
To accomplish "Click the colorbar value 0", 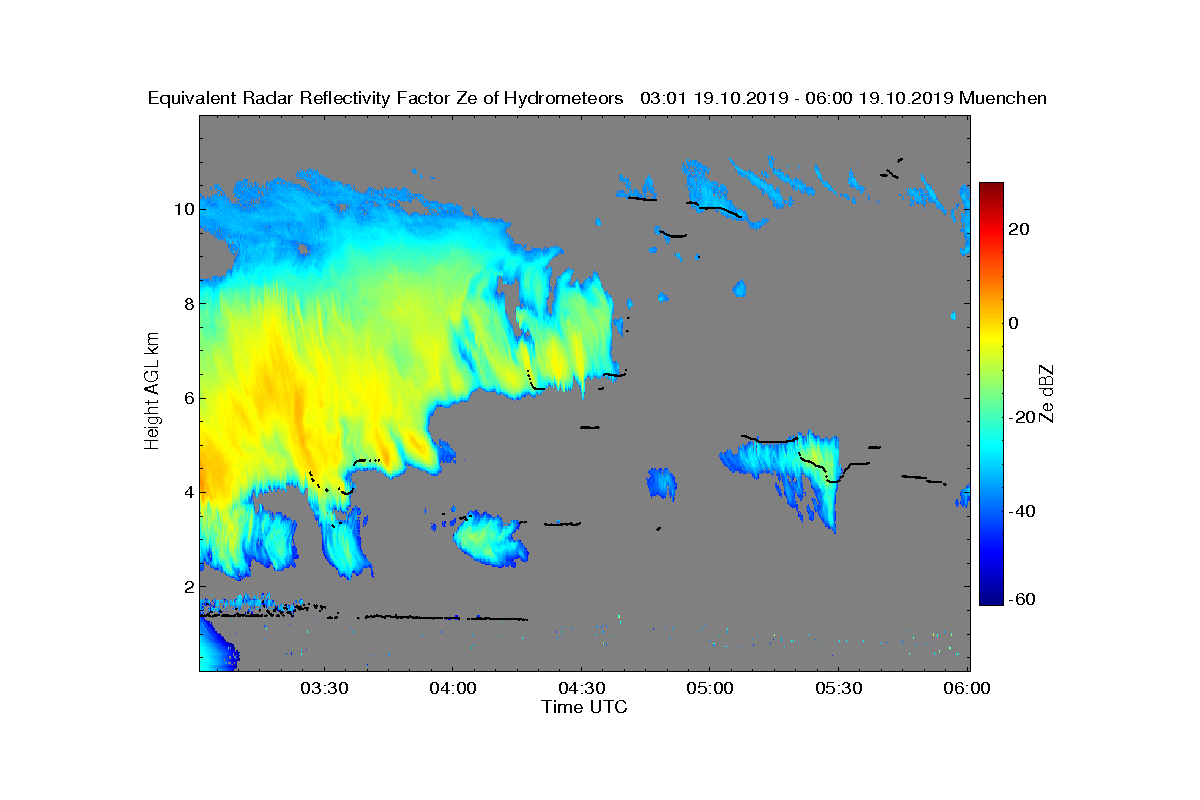I will click(x=1015, y=323).
